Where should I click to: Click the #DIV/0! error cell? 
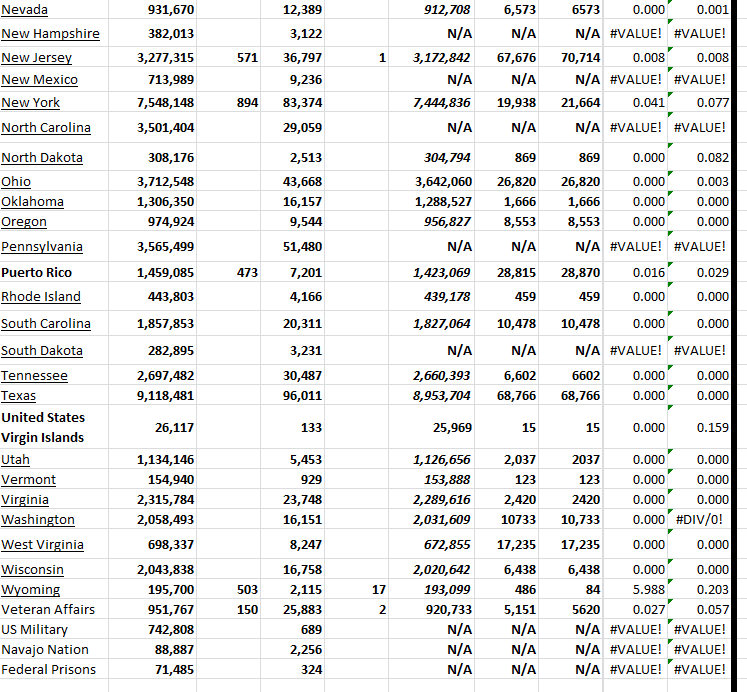700,519
